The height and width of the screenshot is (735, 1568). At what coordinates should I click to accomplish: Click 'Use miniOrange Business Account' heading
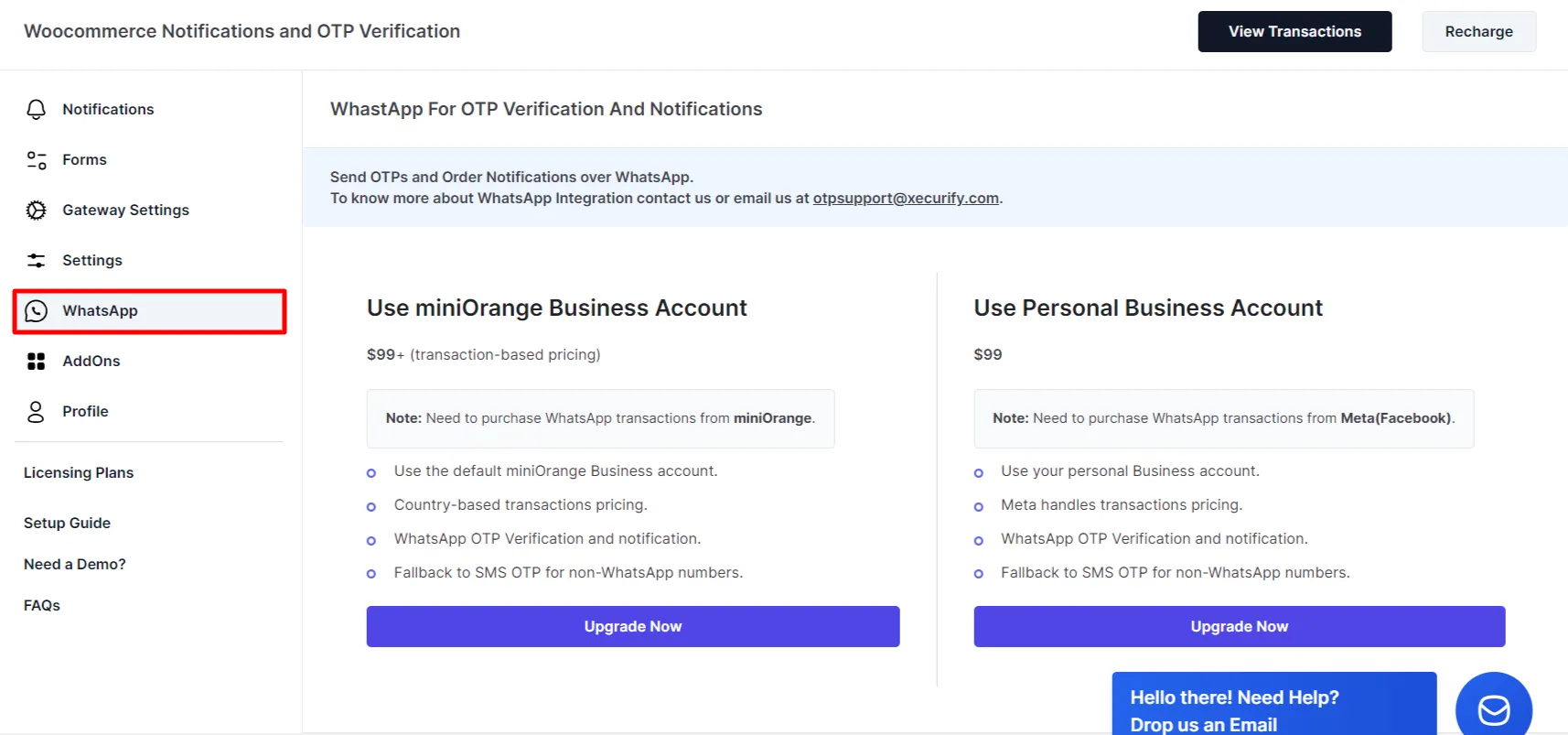(x=556, y=308)
